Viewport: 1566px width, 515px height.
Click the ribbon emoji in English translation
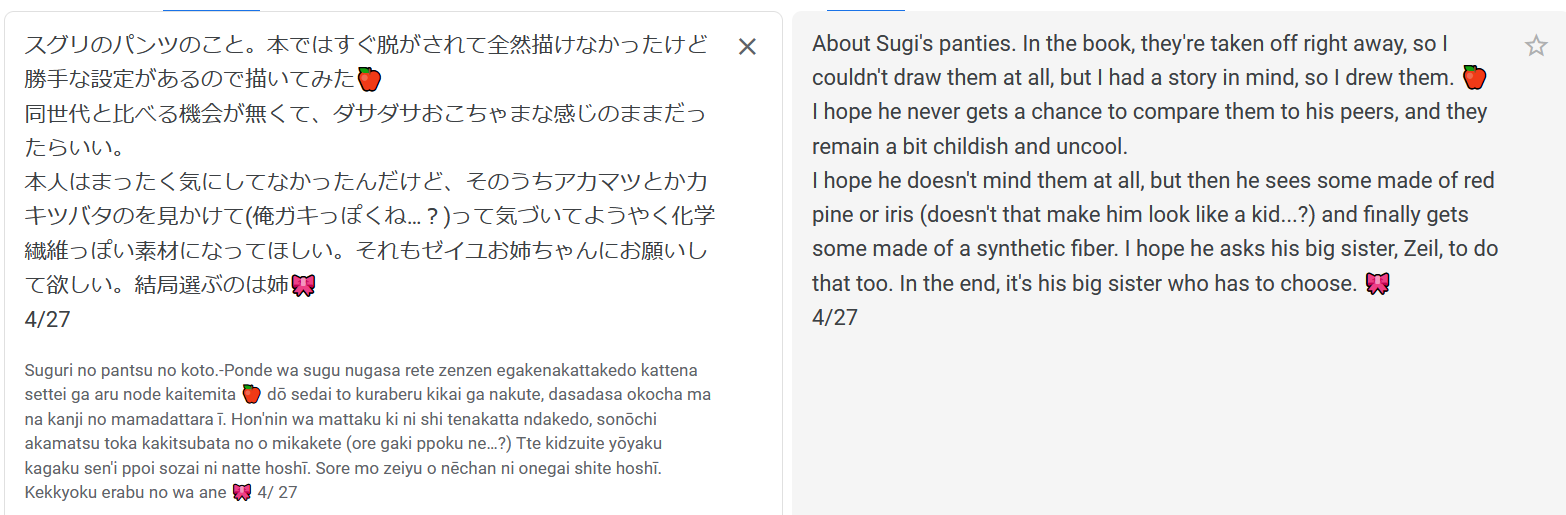1377,284
